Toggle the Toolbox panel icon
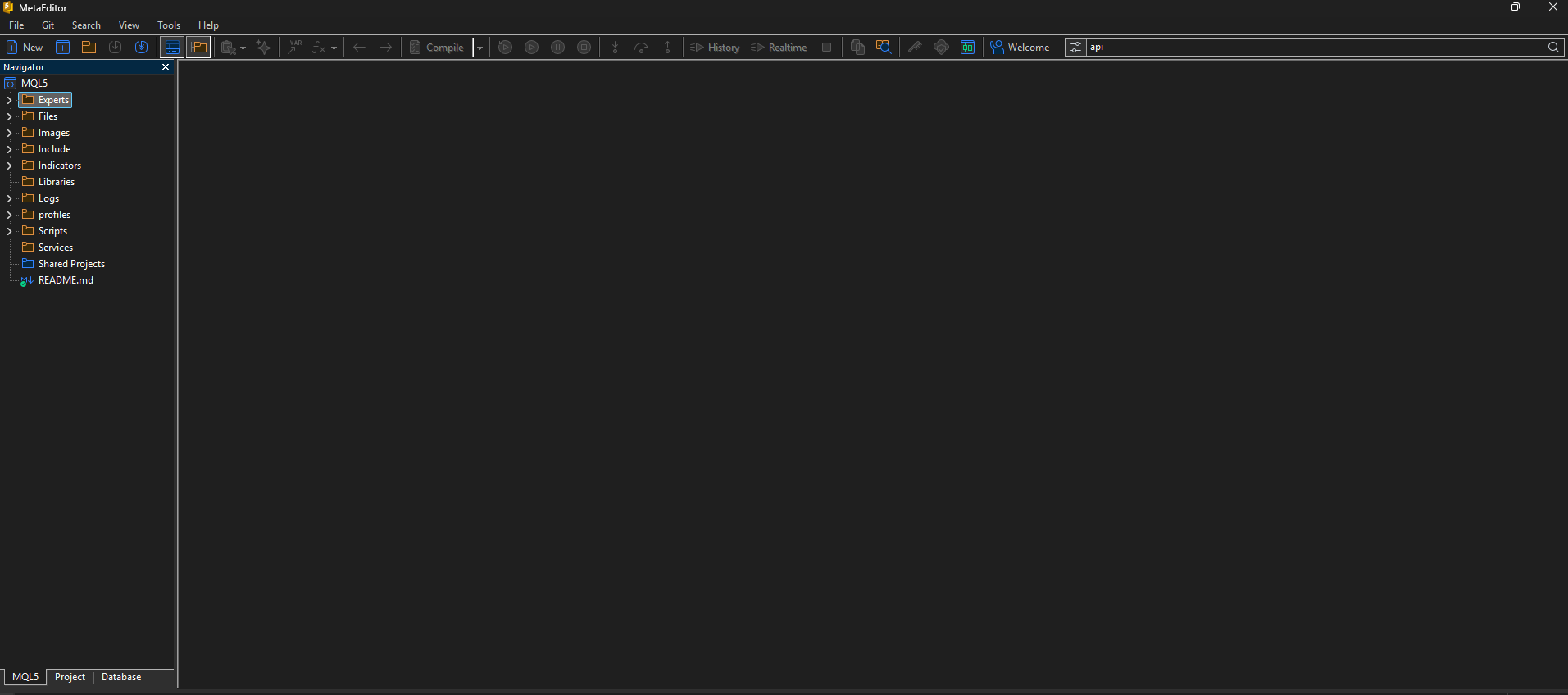1568x695 pixels. coord(172,48)
